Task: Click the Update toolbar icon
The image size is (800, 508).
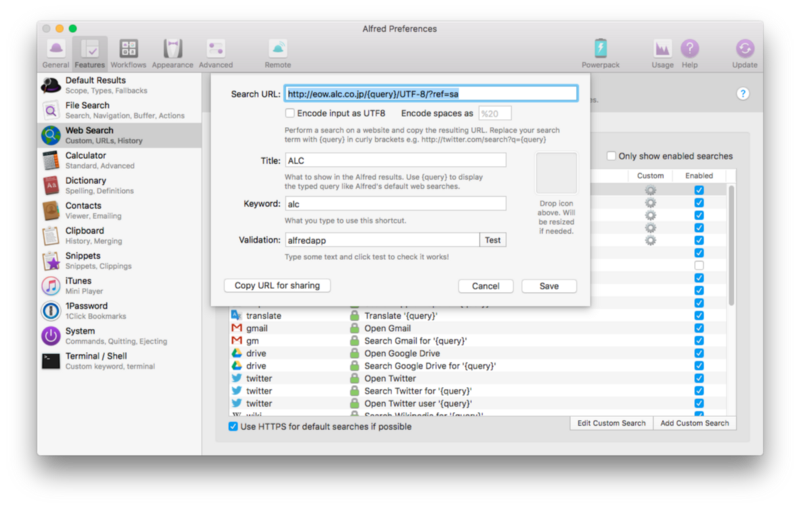Action: [745, 53]
